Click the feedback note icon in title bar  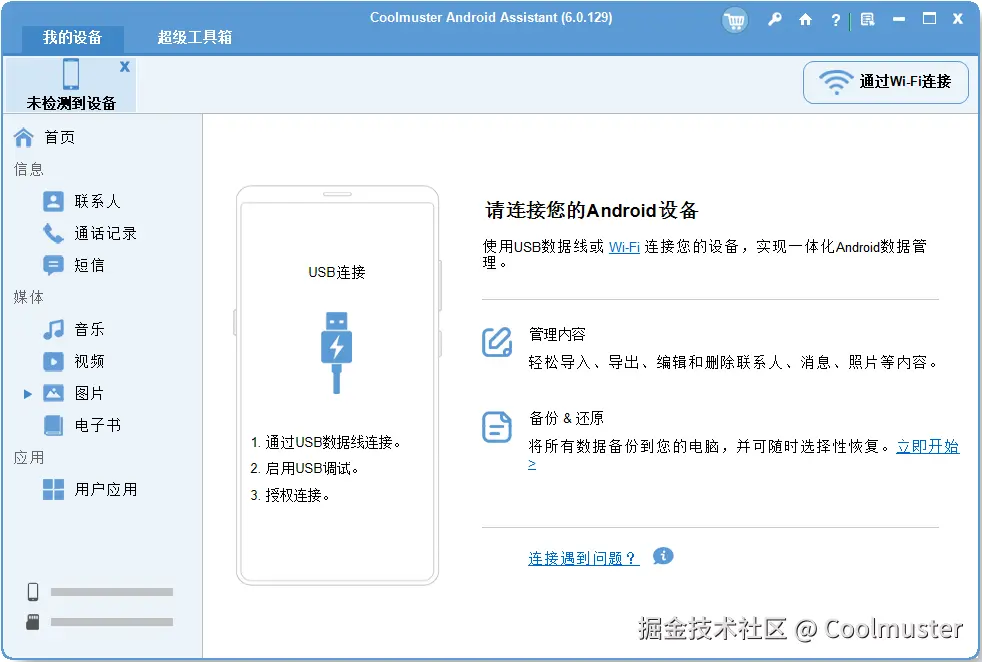pyautogui.click(x=867, y=19)
